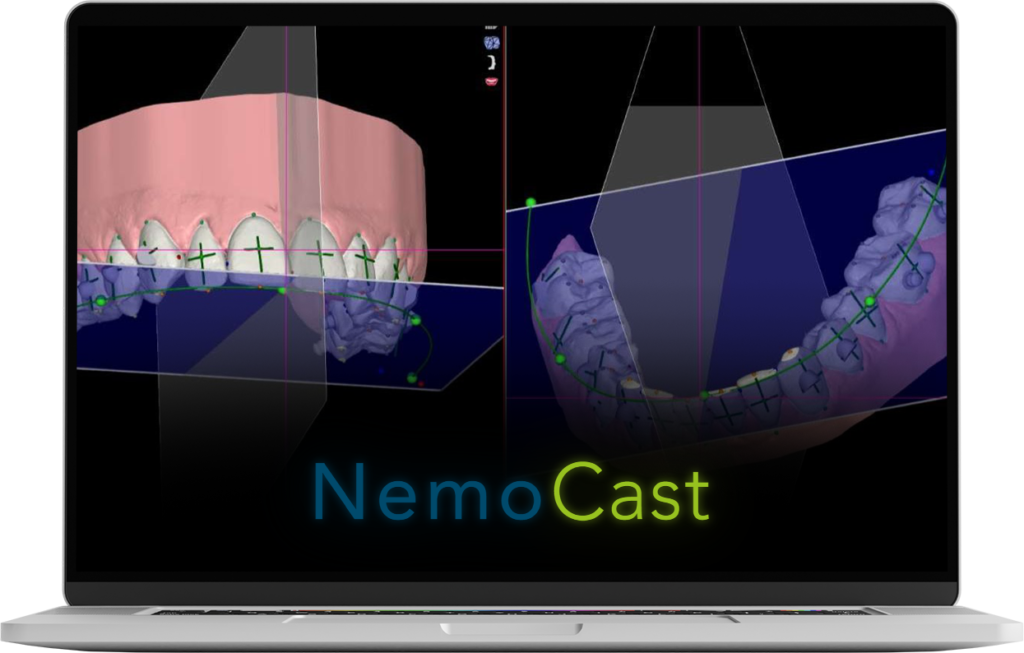Switch to the red lips smile icon
Screen dimensions: 1024x653
click(x=491, y=80)
